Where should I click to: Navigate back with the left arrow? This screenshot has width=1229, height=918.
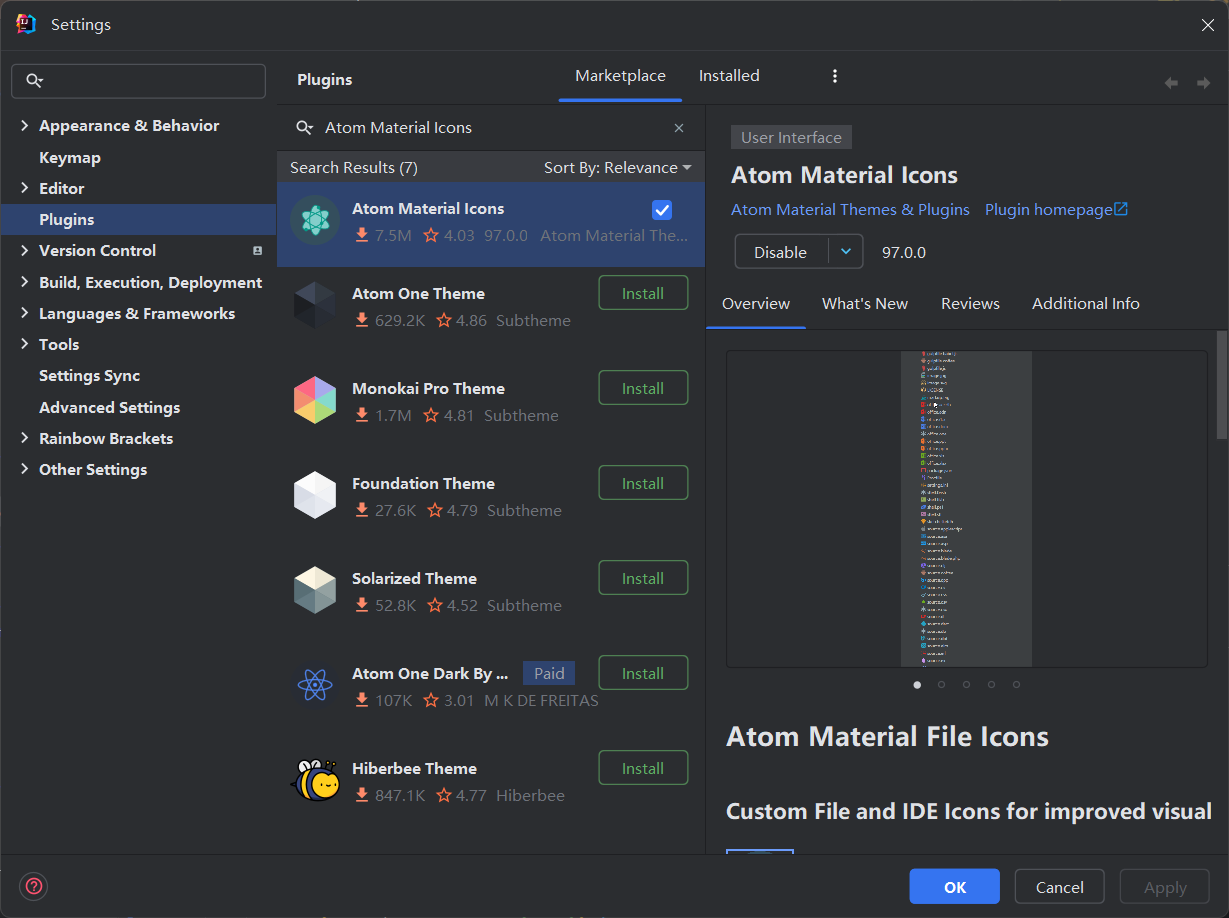(x=1171, y=83)
